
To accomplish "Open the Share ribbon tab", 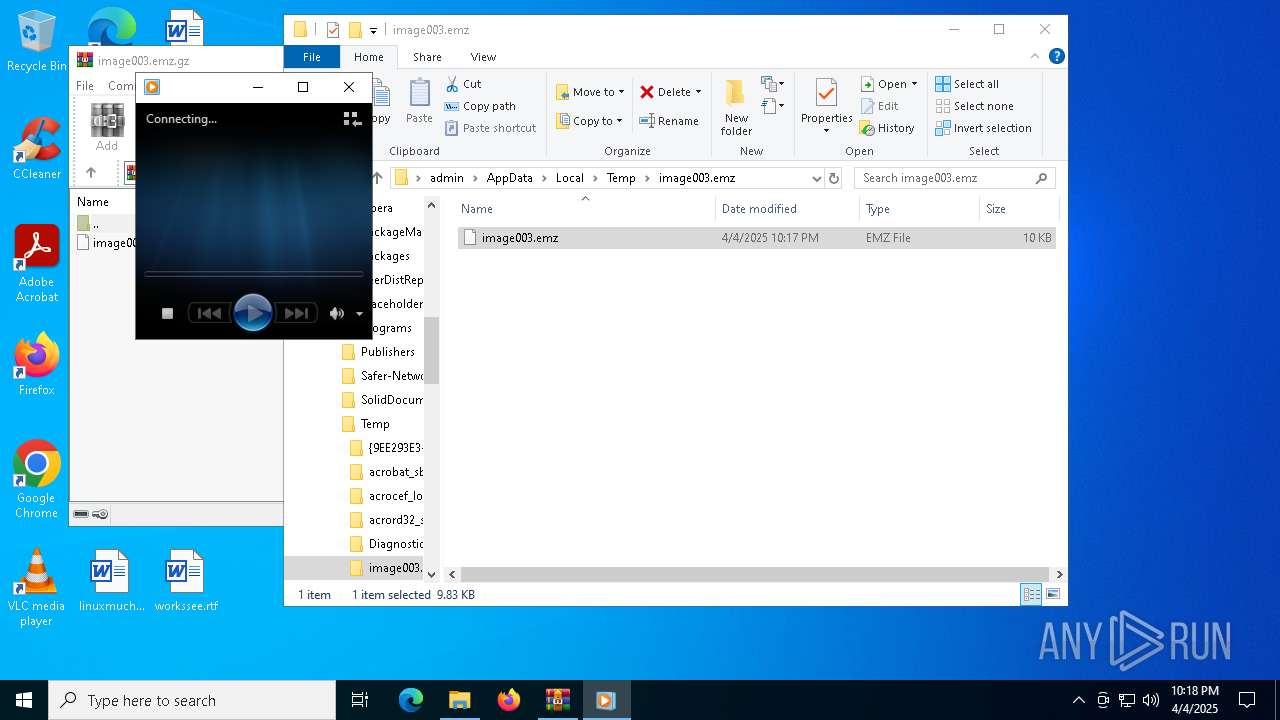I will (x=427, y=57).
